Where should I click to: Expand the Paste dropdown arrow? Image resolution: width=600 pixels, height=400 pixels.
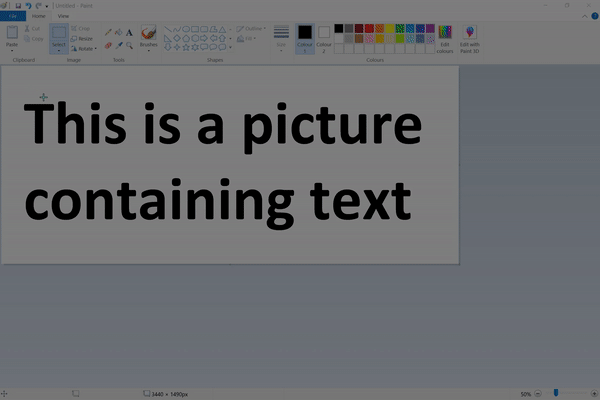tap(12, 51)
